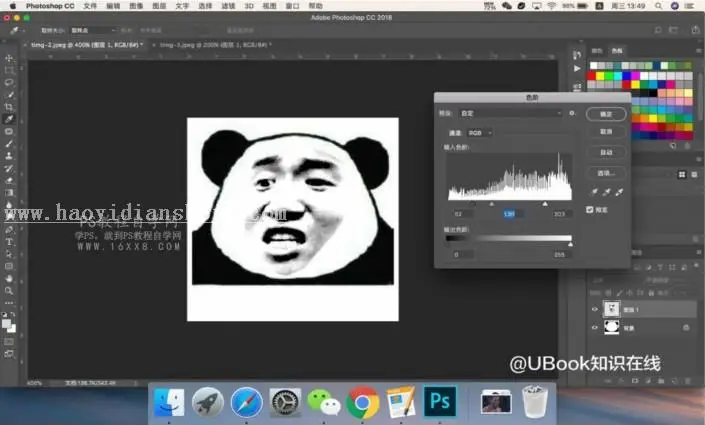Open Finder from the Dock
705x425 pixels.
pos(169,402)
